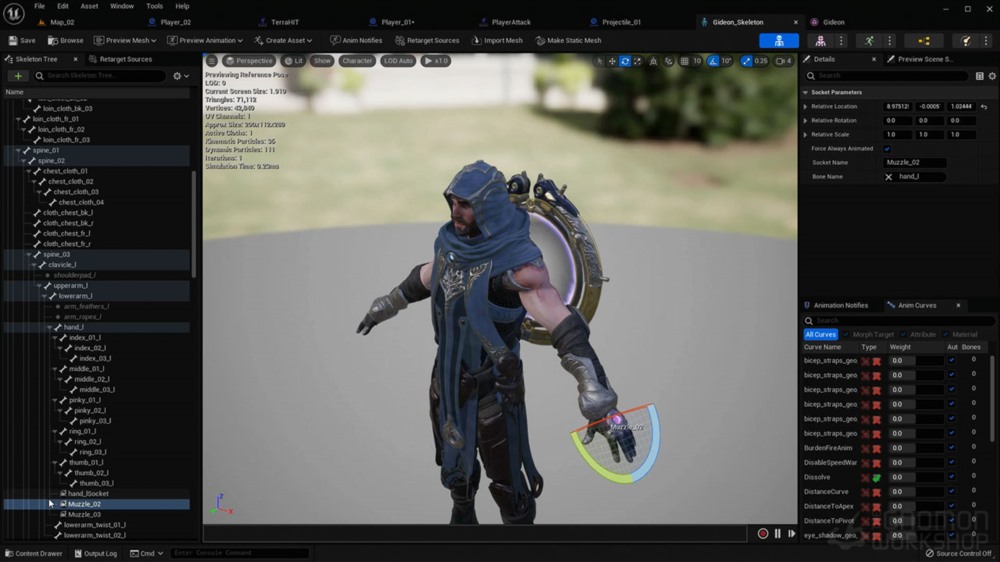Open the x1.0 playback speed menu
This screenshot has height=562, width=1000.
tap(436, 61)
